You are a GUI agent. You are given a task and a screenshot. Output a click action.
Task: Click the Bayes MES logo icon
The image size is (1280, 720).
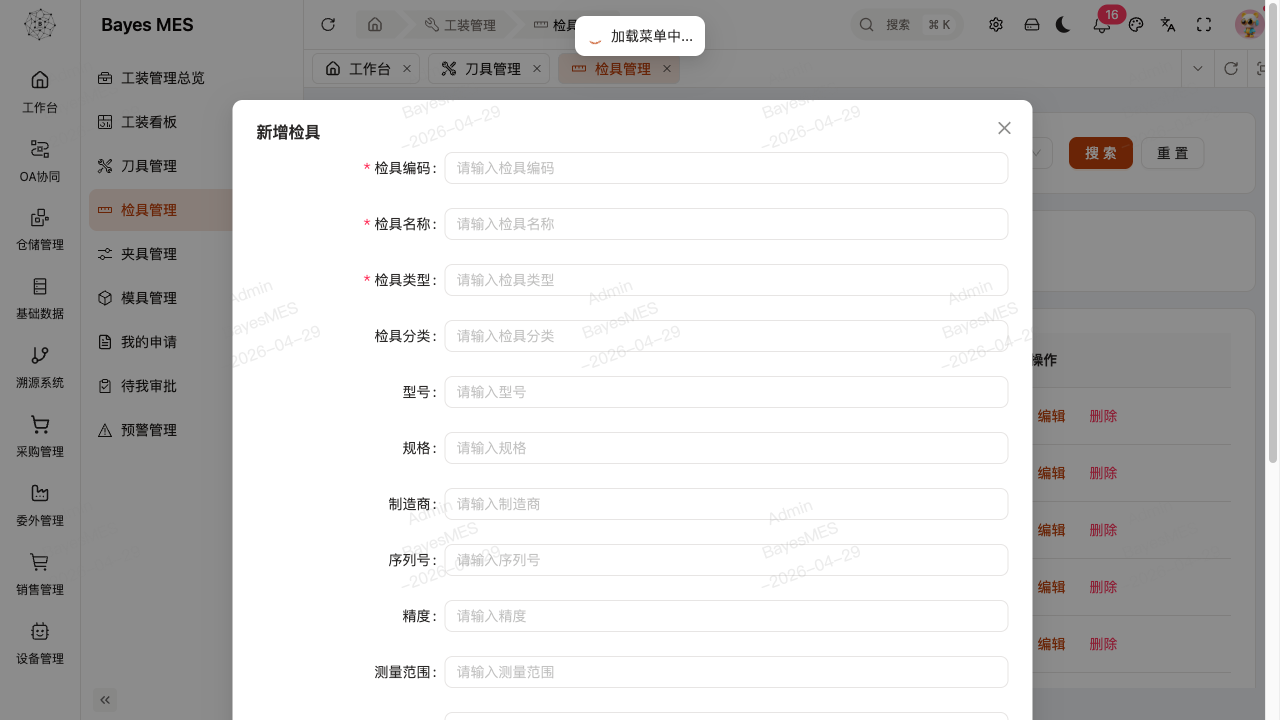coord(40,25)
